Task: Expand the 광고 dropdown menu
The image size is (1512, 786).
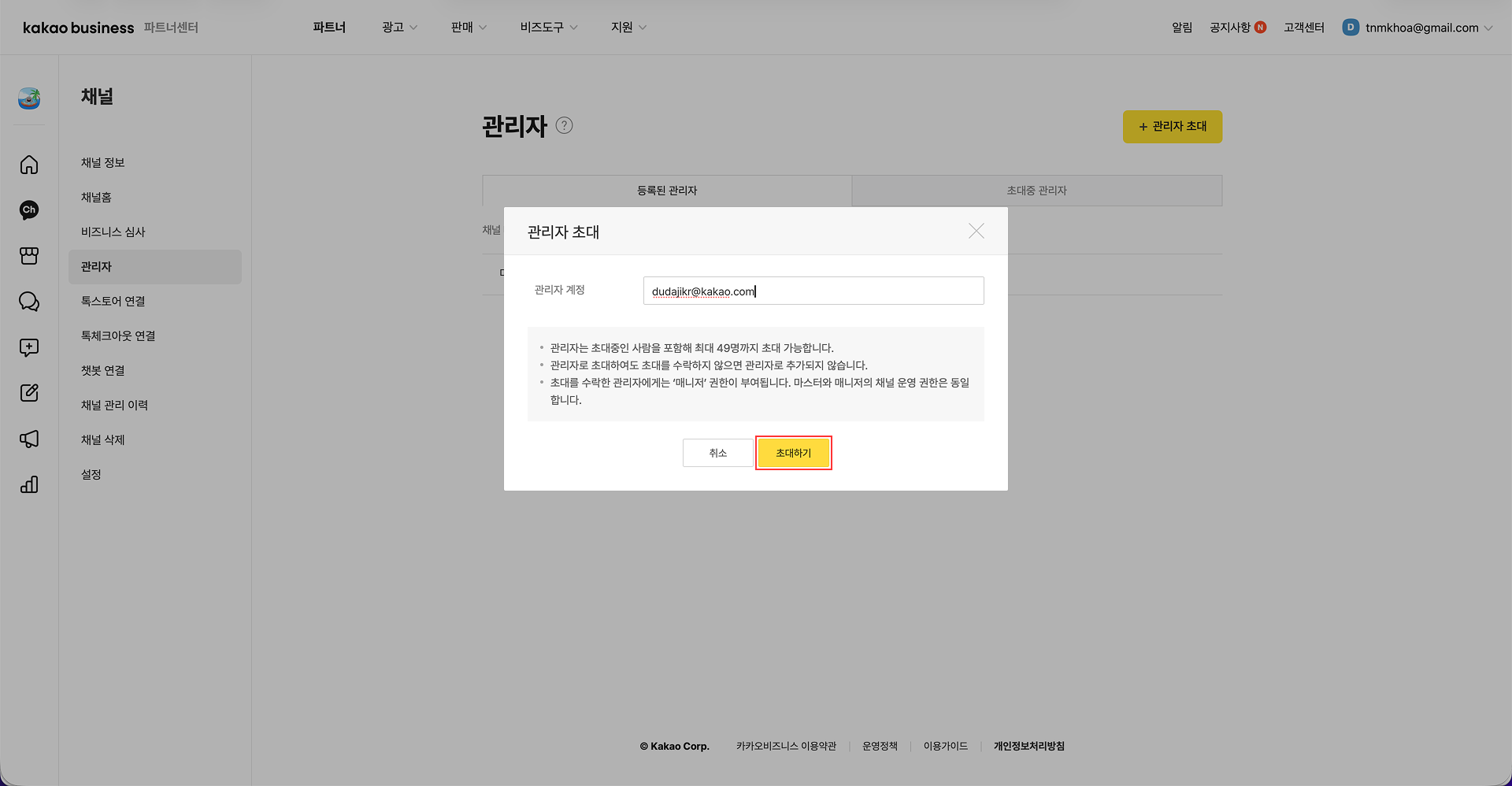Action: click(x=398, y=26)
